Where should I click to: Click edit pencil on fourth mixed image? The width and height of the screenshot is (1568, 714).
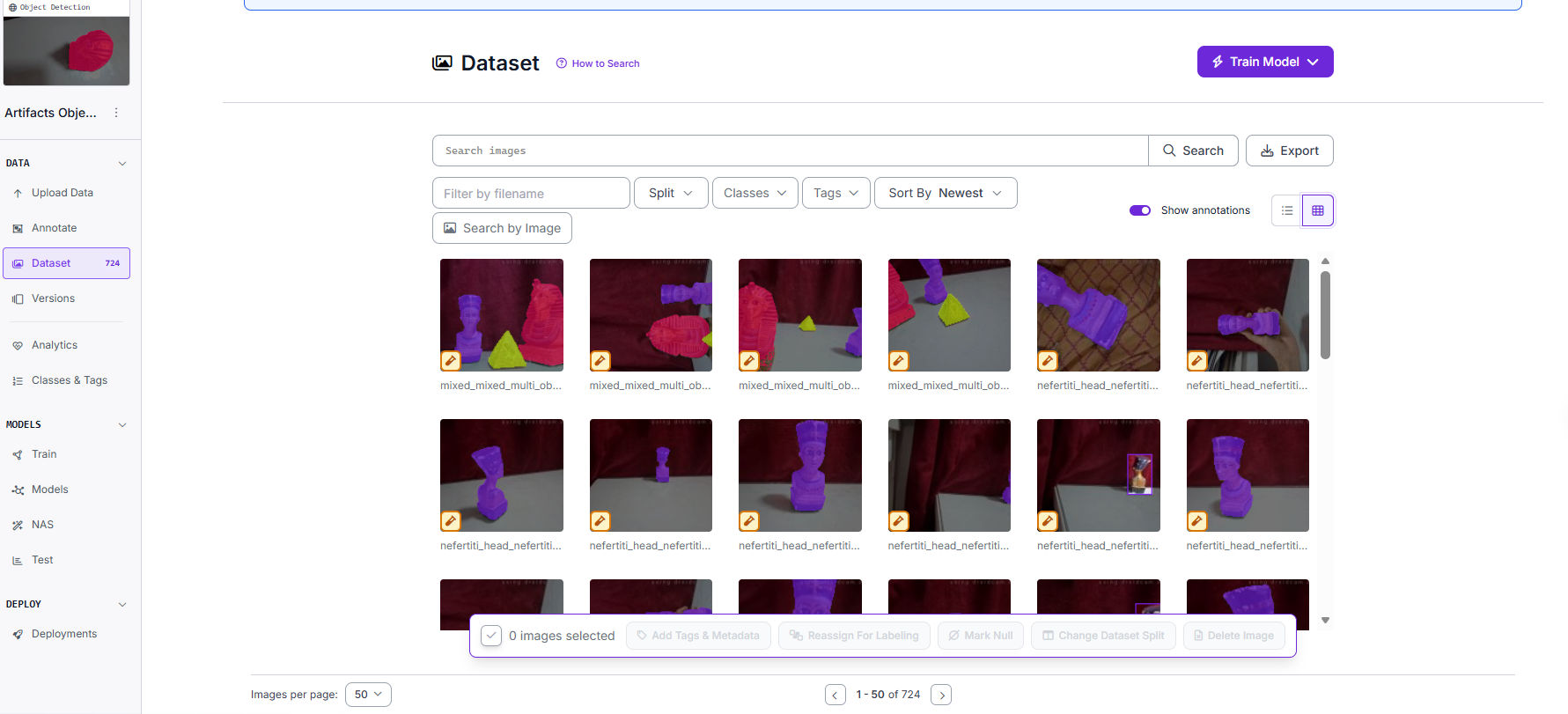point(899,360)
